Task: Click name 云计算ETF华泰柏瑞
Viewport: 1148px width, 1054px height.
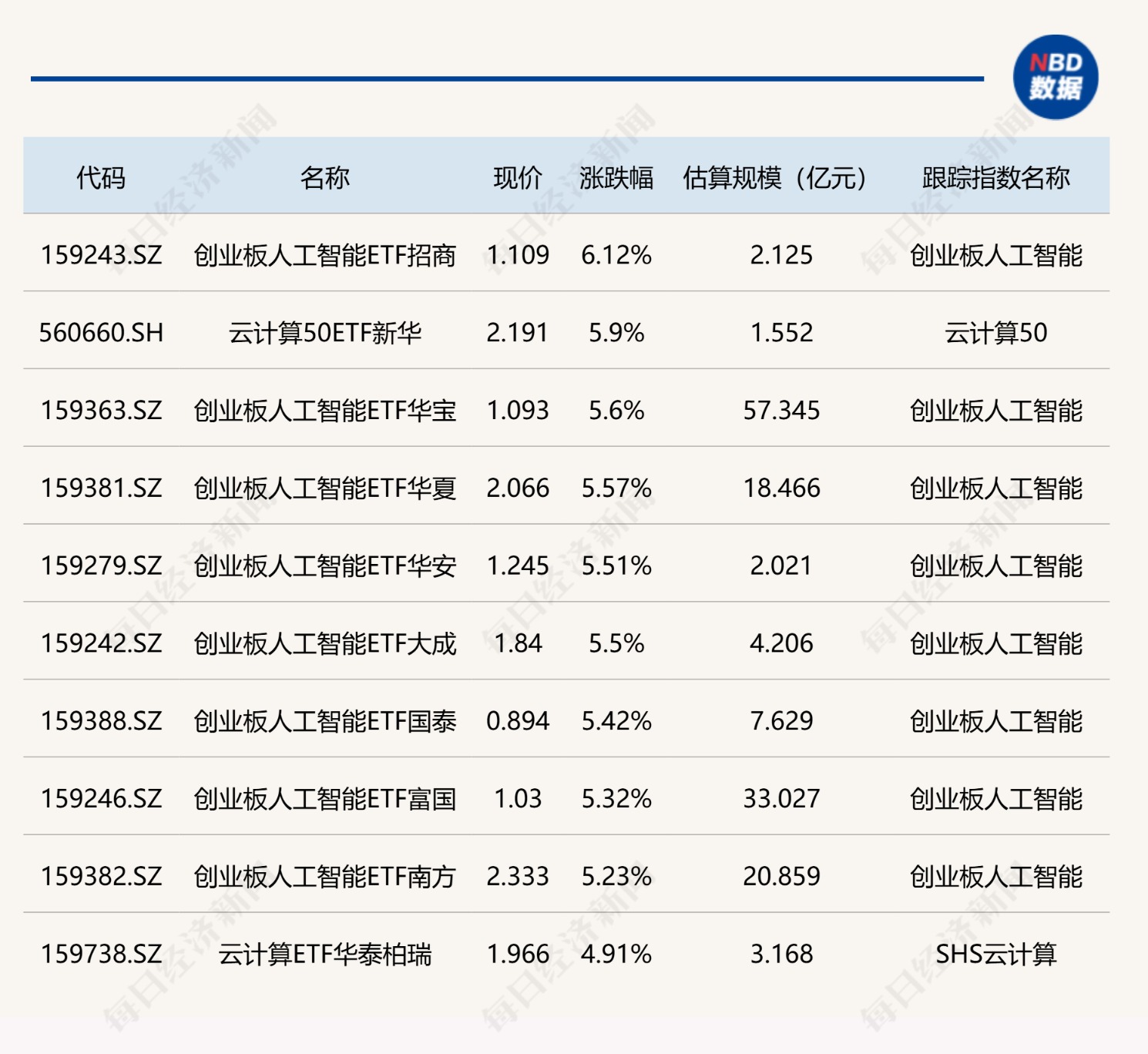Action: pyautogui.click(x=325, y=955)
